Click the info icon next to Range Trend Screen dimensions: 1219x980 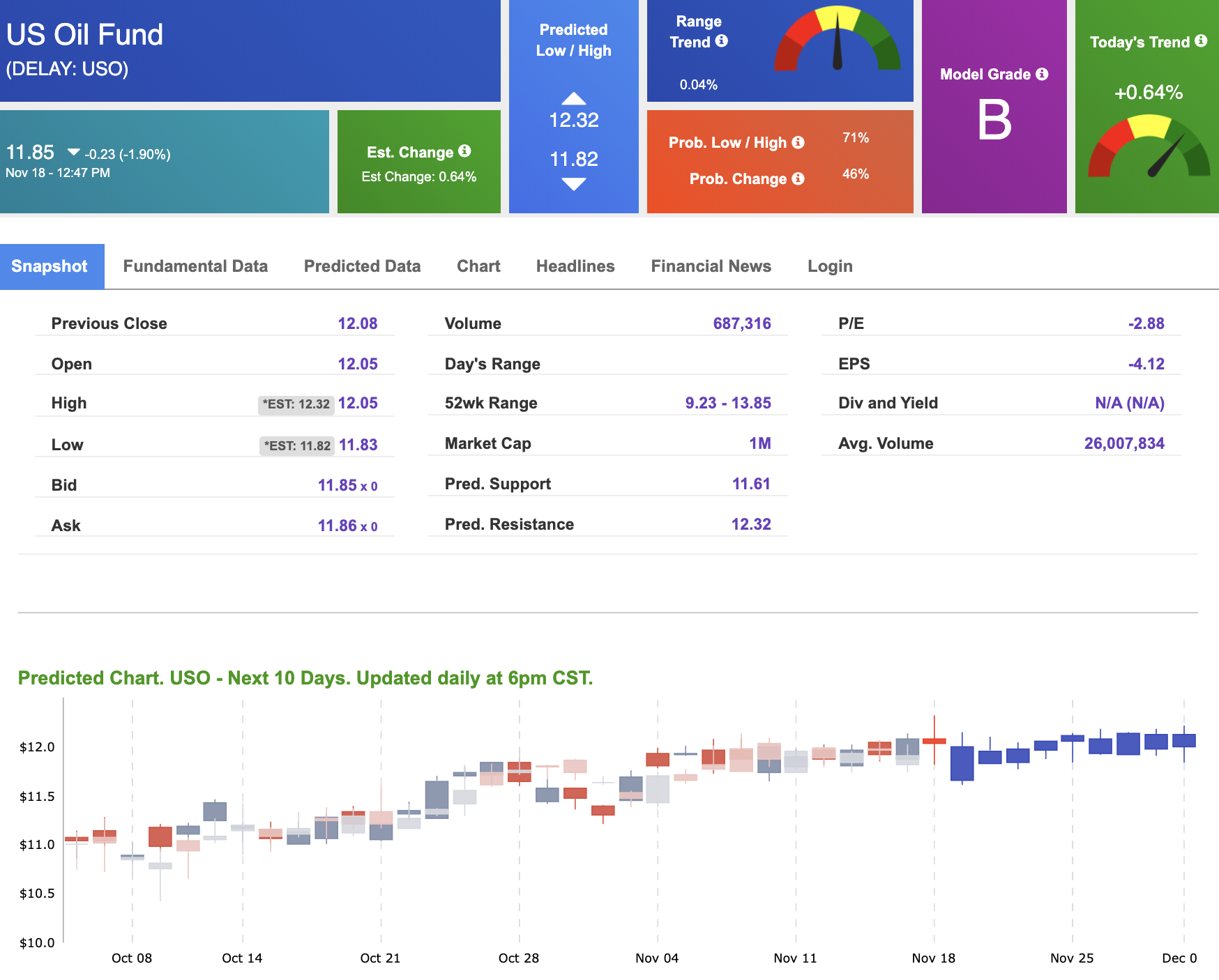tap(722, 41)
